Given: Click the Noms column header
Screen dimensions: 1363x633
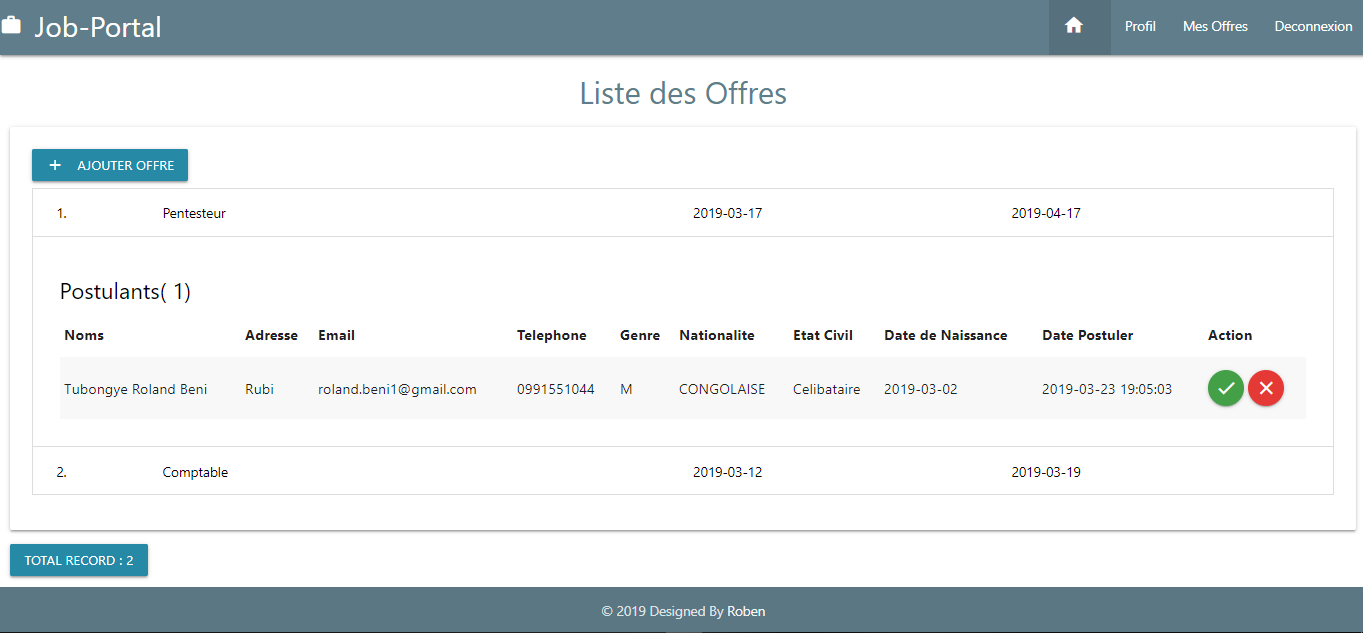Looking at the screenshot, I should tap(84, 335).
